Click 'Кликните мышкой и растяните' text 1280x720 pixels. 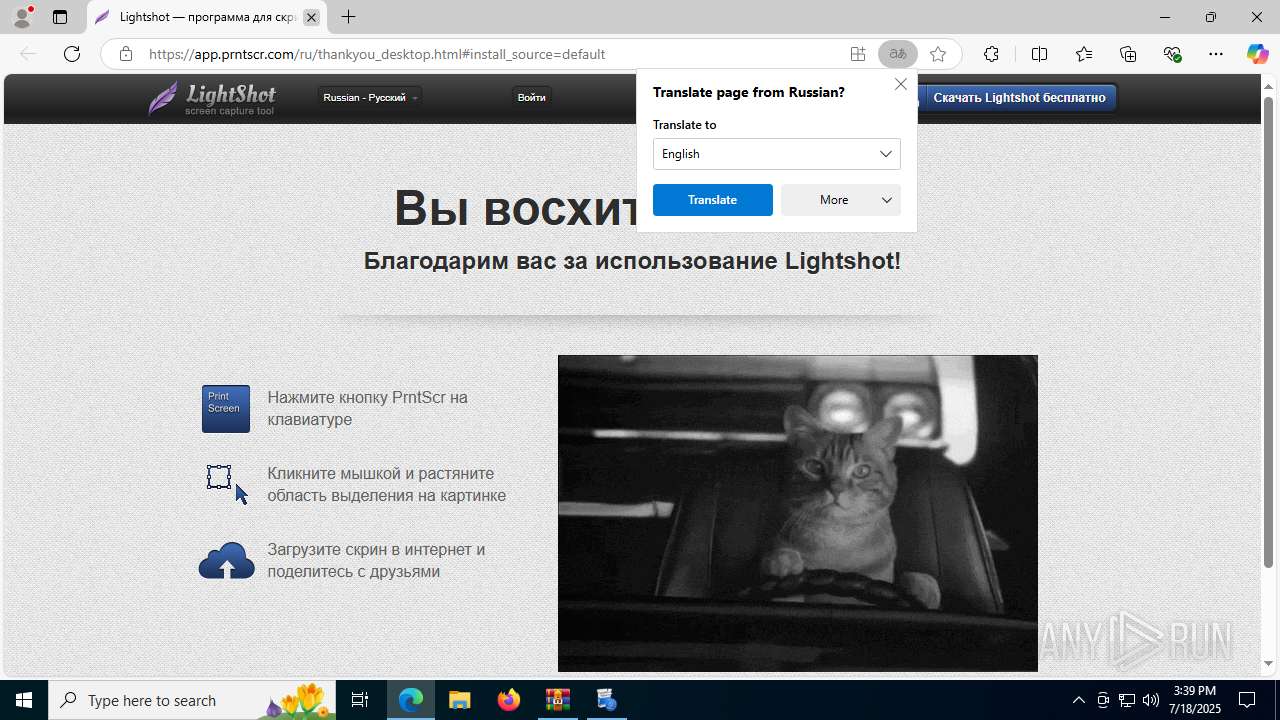(x=381, y=473)
